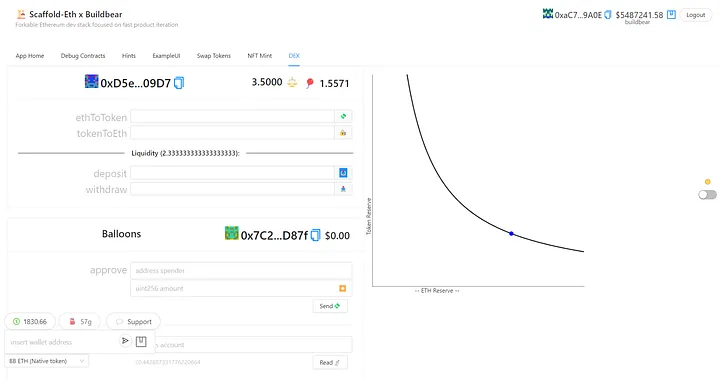The height and width of the screenshot is (380, 720).
Task: Click the uint256 amount multiplier icon
Action: tap(343, 288)
